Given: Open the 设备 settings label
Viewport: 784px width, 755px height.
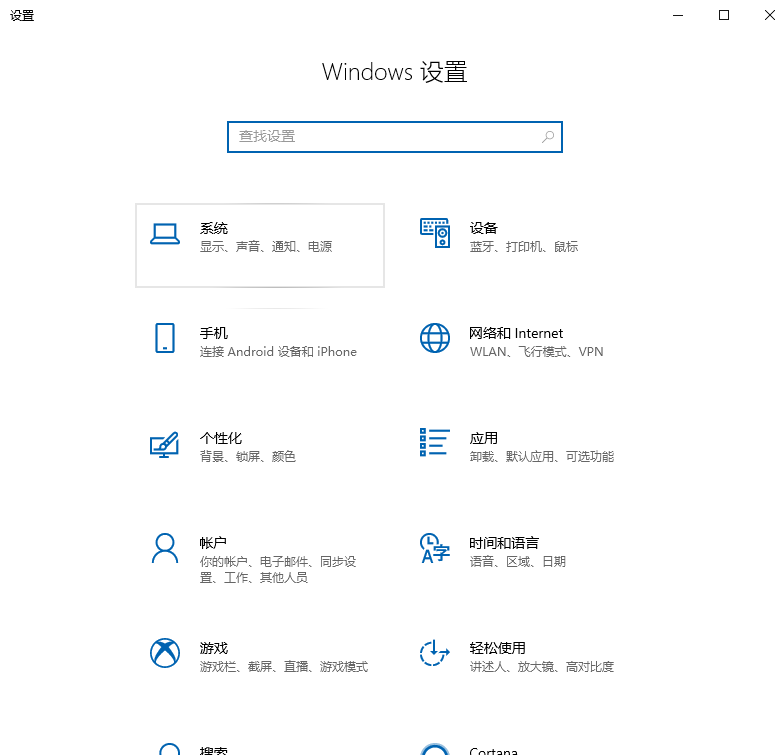Looking at the screenshot, I should tap(484, 228).
